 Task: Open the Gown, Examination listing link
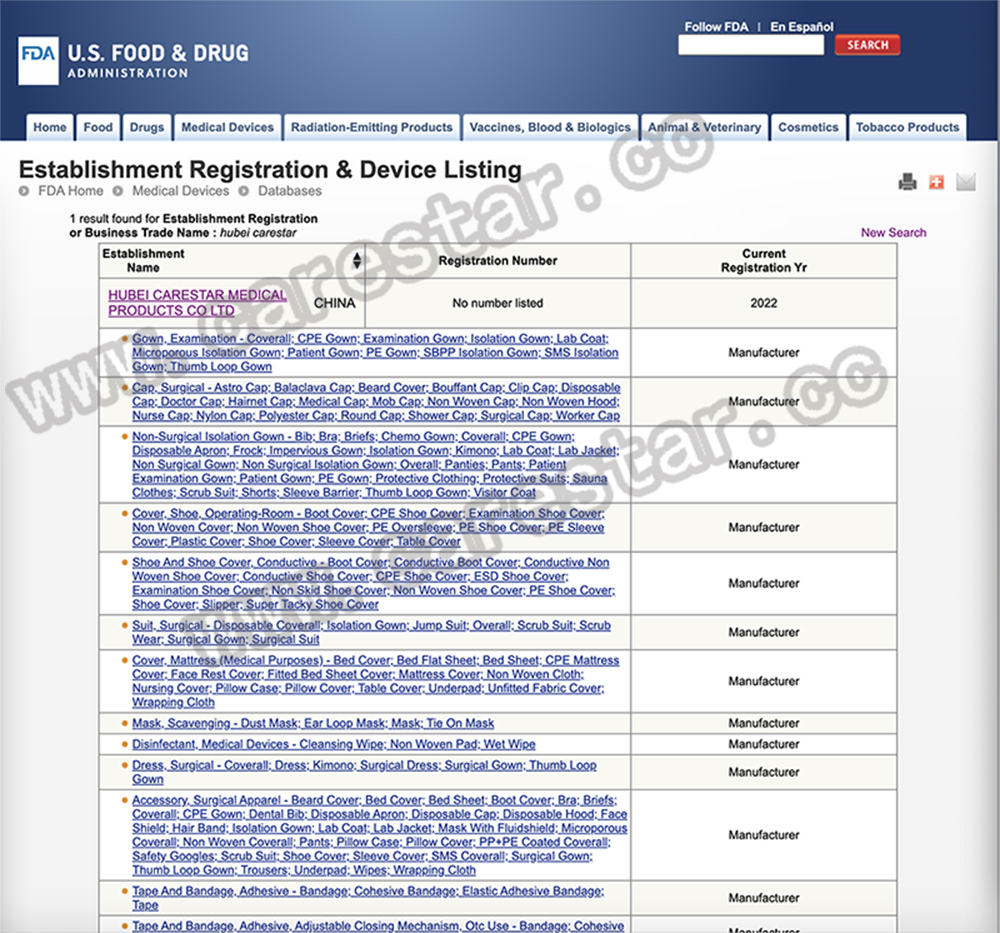tap(375, 353)
